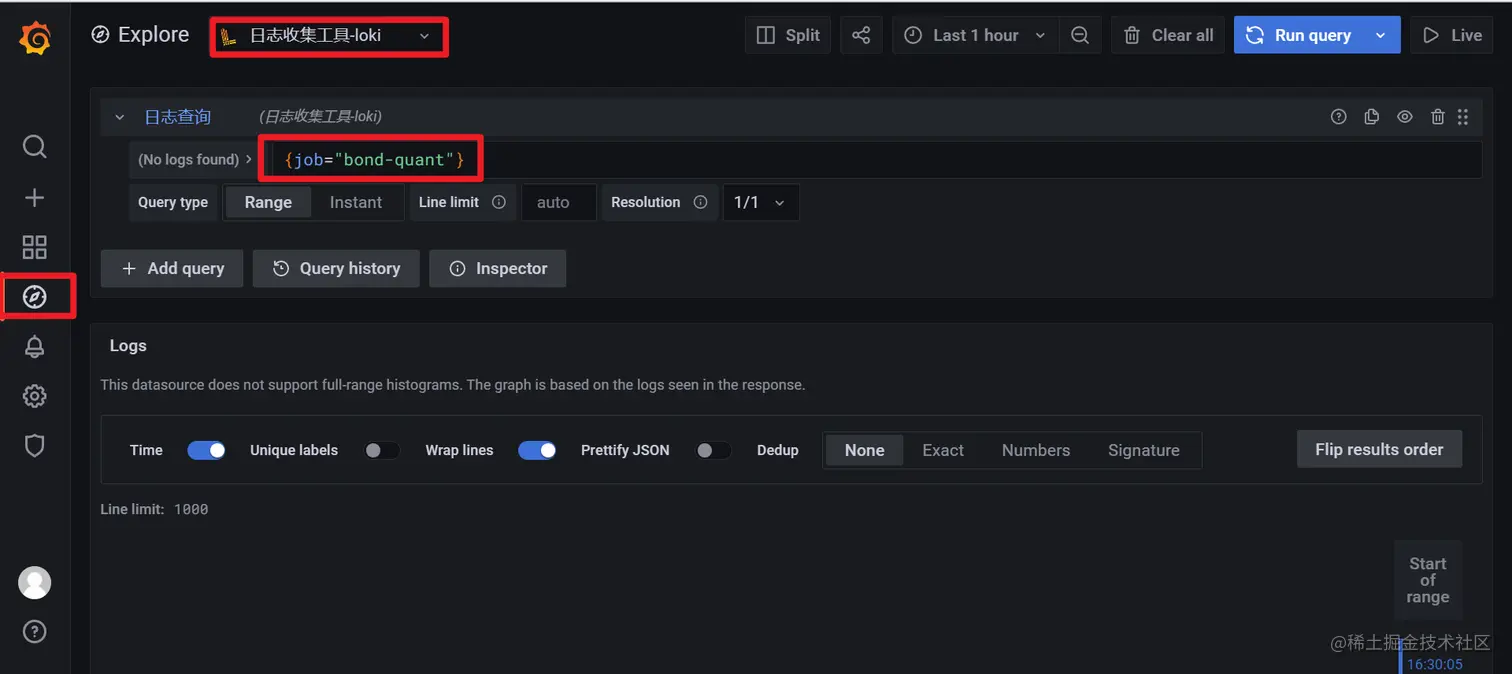
Task: Toggle the Wrap lines switch
Action: (x=537, y=450)
